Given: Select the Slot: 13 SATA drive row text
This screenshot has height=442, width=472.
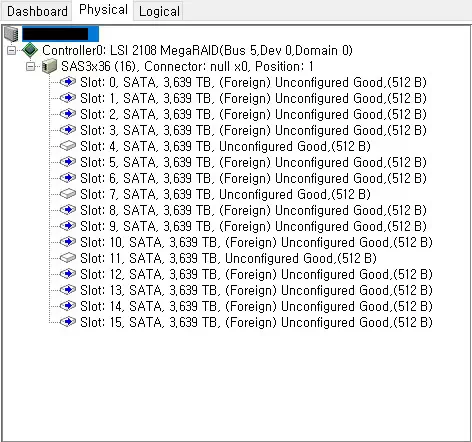Looking at the screenshot, I should [256, 290].
